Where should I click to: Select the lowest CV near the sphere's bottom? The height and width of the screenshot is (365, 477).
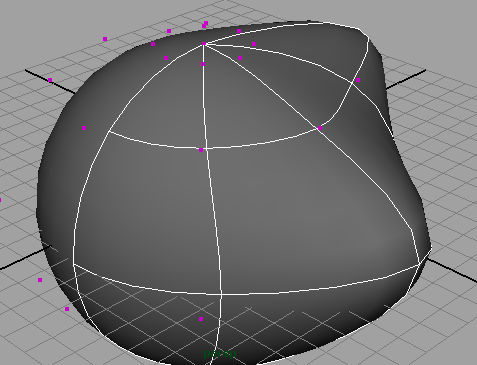(x=201, y=319)
